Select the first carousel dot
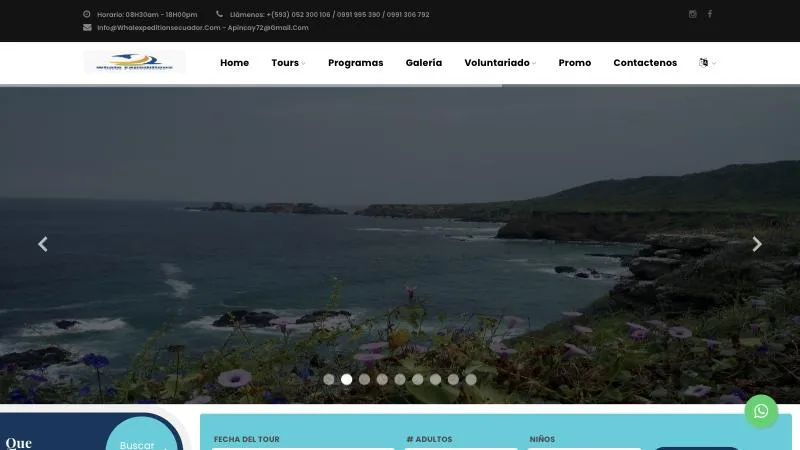Viewport: 800px width, 450px height. pyautogui.click(x=329, y=380)
